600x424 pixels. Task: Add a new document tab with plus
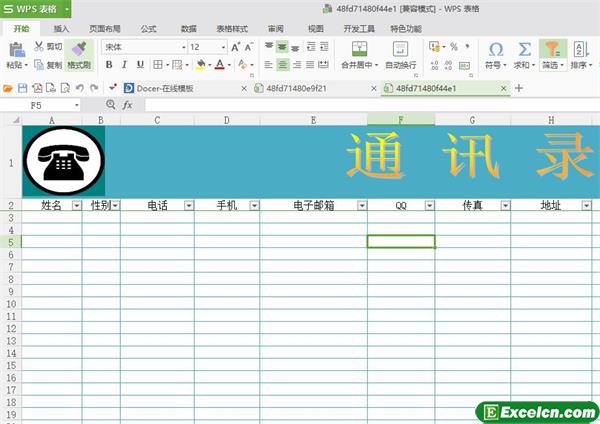pyautogui.click(x=519, y=88)
